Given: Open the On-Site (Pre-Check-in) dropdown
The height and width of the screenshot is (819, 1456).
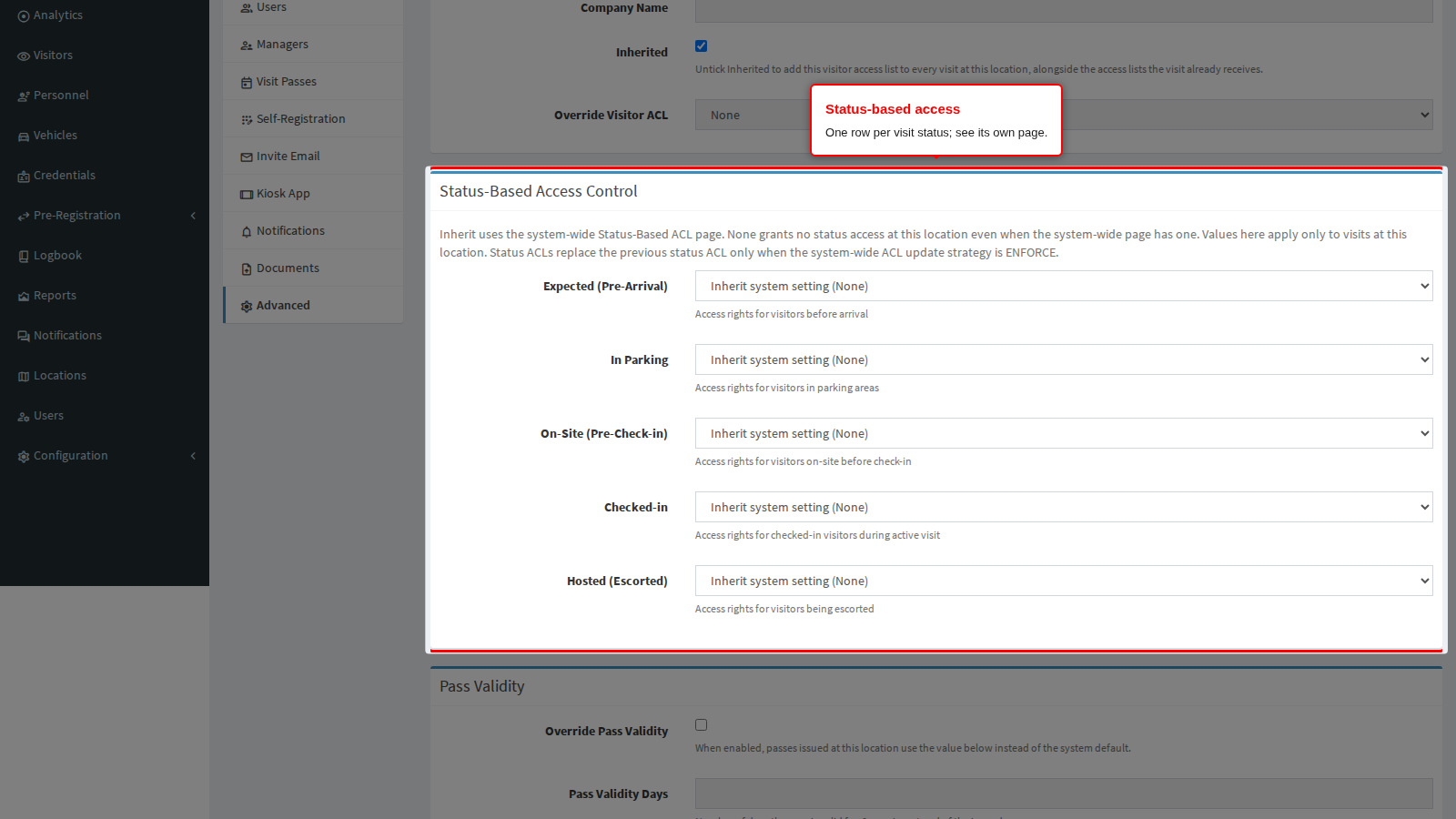Looking at the screenshot, I should click(1064, 433).
